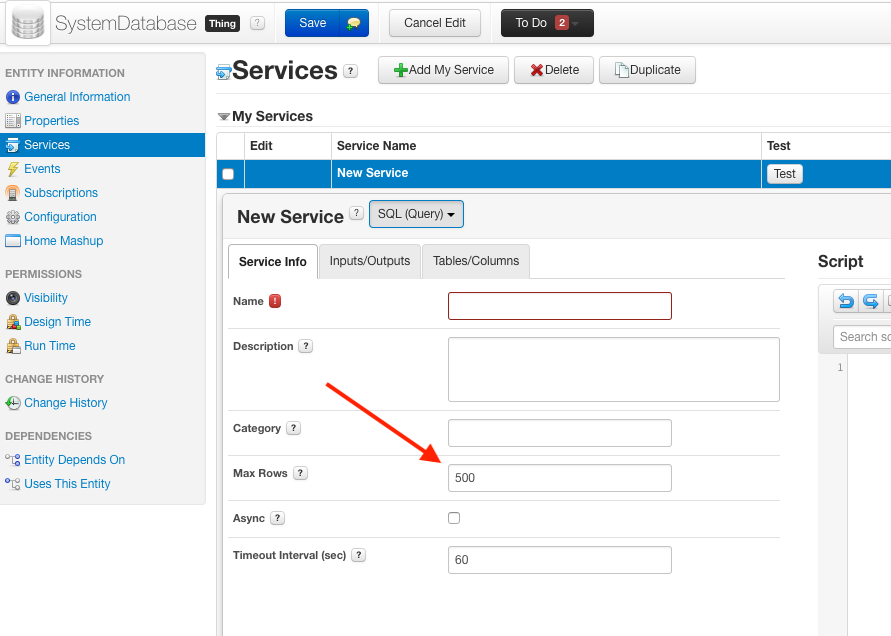Open the Subscriptions sidebar link
The image size is (891, 636).
(x=61, y=193)
